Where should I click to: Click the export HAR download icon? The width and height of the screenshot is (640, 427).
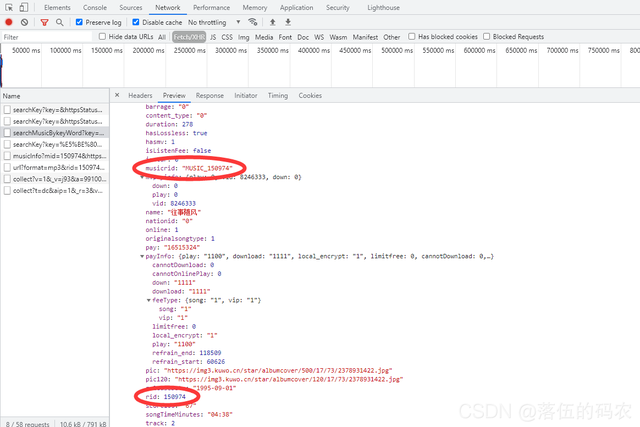pos(288,22)
